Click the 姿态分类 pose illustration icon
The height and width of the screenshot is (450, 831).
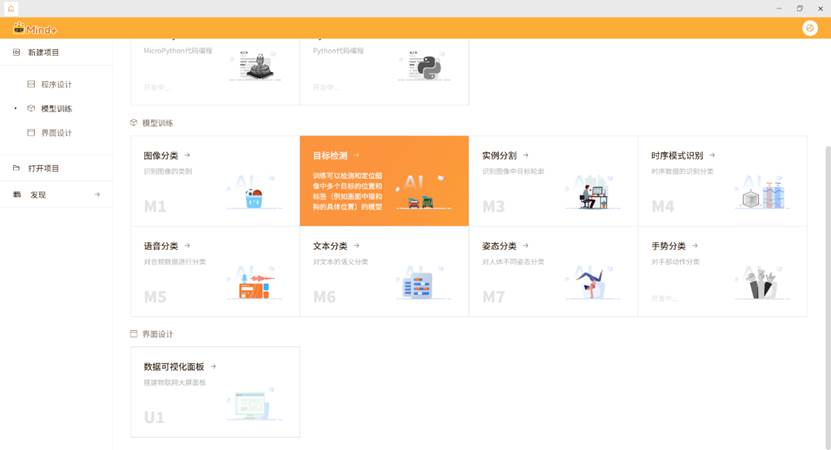click(594, 285)
